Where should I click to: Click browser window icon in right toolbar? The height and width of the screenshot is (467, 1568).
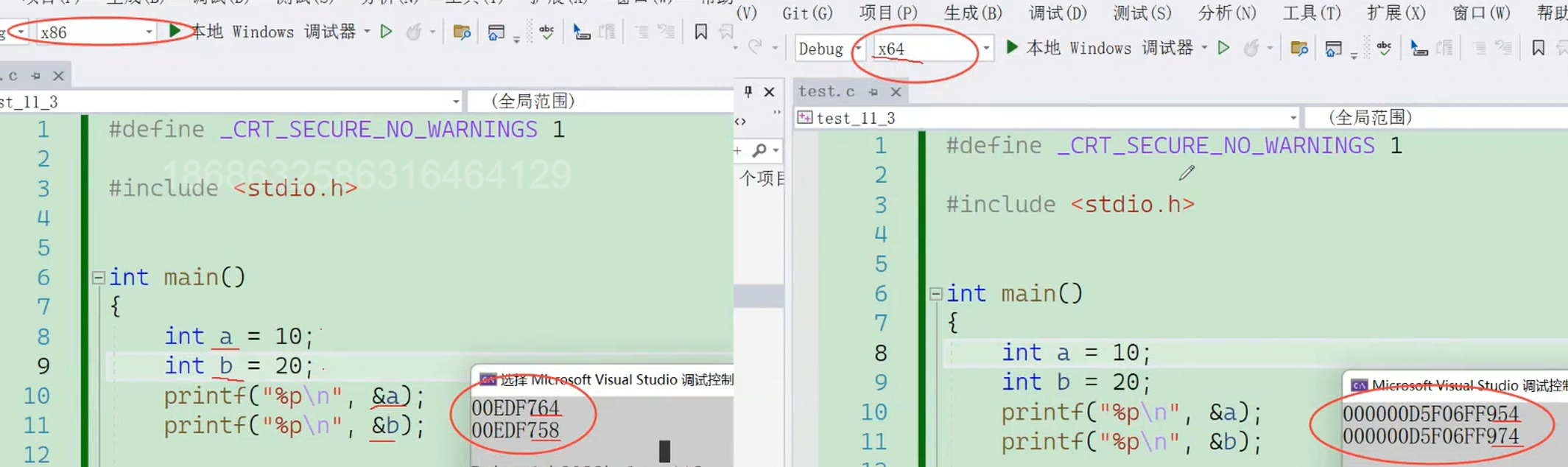(x=1334, y=49)
